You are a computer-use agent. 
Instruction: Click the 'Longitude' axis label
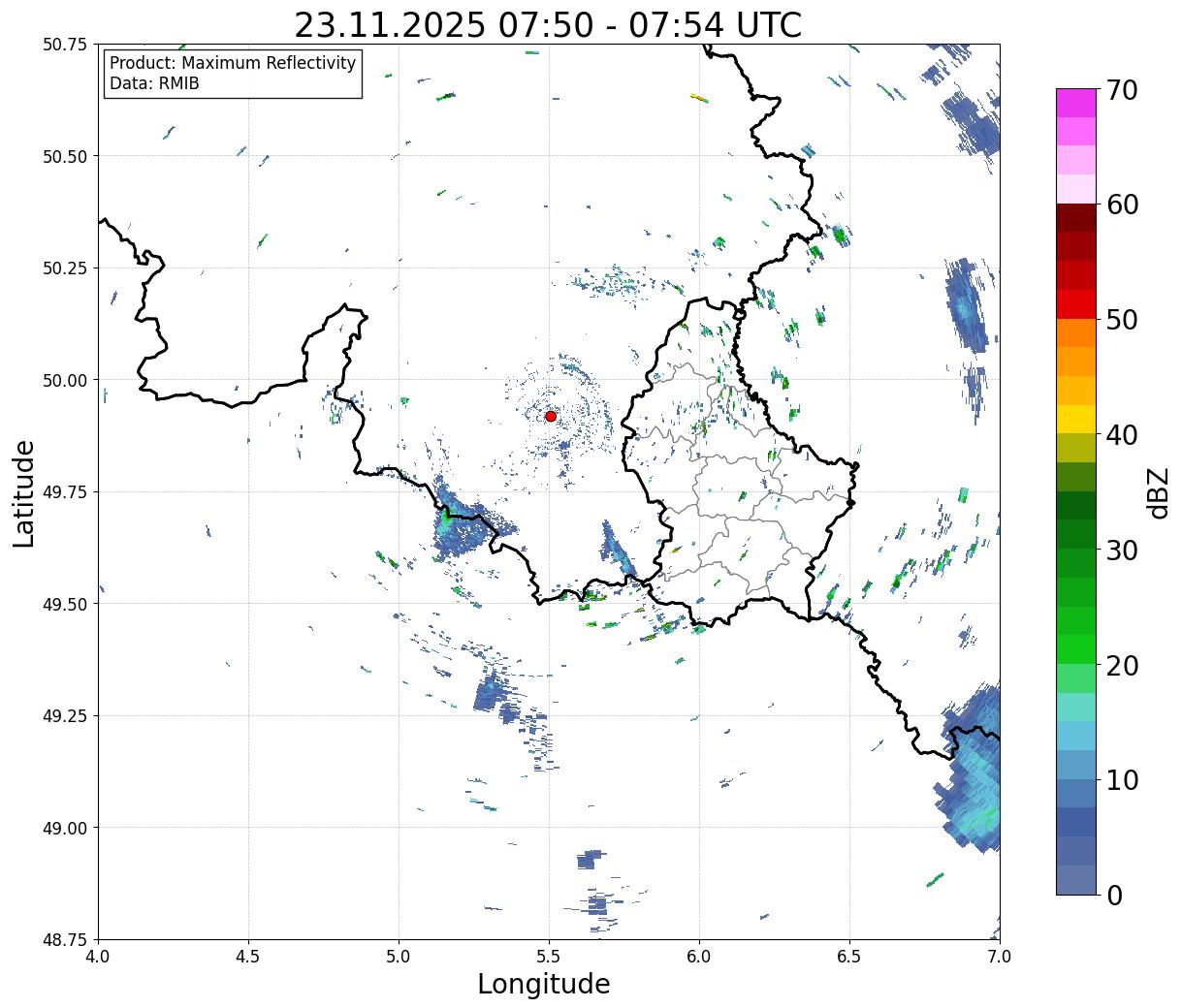(x=544, y=984)
